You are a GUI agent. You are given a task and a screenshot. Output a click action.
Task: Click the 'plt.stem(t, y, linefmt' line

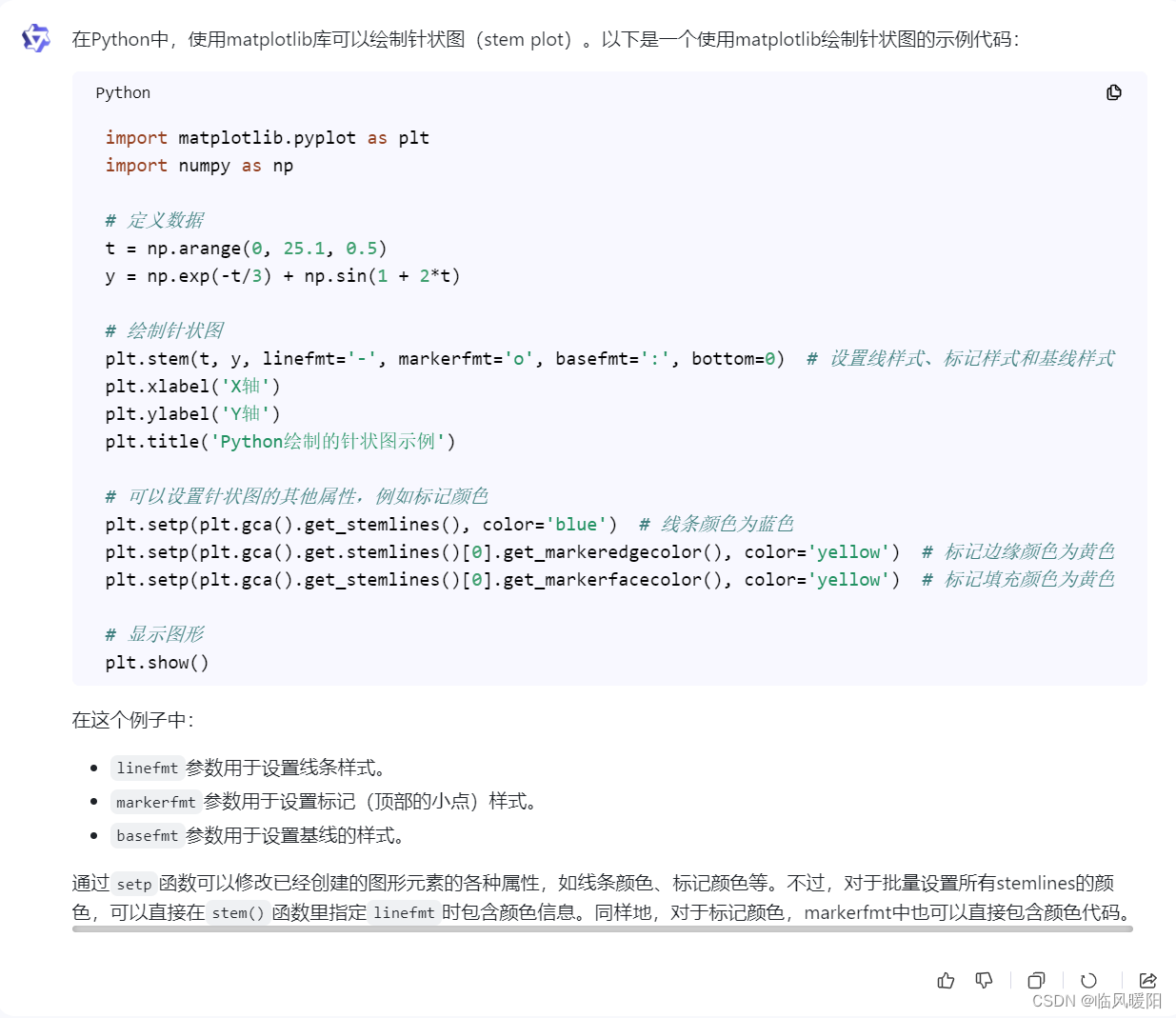609,359
